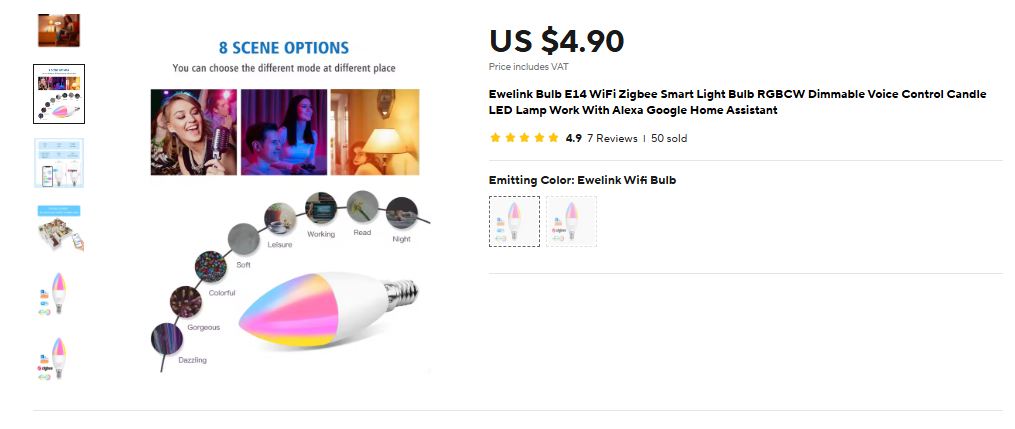Select the WiFi bulb product thumbnail
This screenshot has height=429, width=1015.
(x=53, y=294)
